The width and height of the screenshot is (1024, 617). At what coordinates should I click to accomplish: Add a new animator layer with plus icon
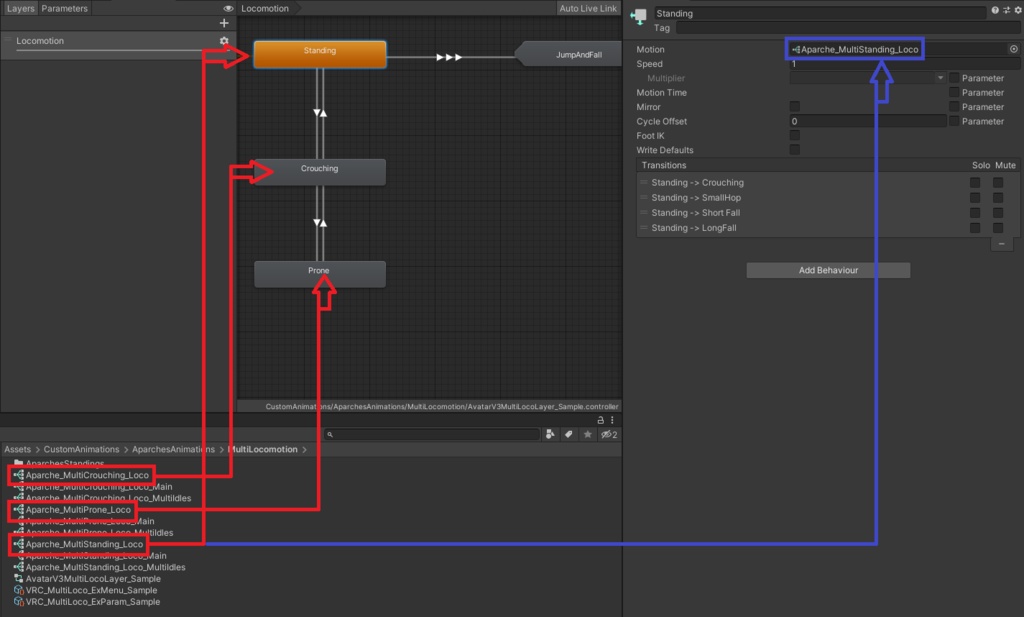click(x=225, y=22)
